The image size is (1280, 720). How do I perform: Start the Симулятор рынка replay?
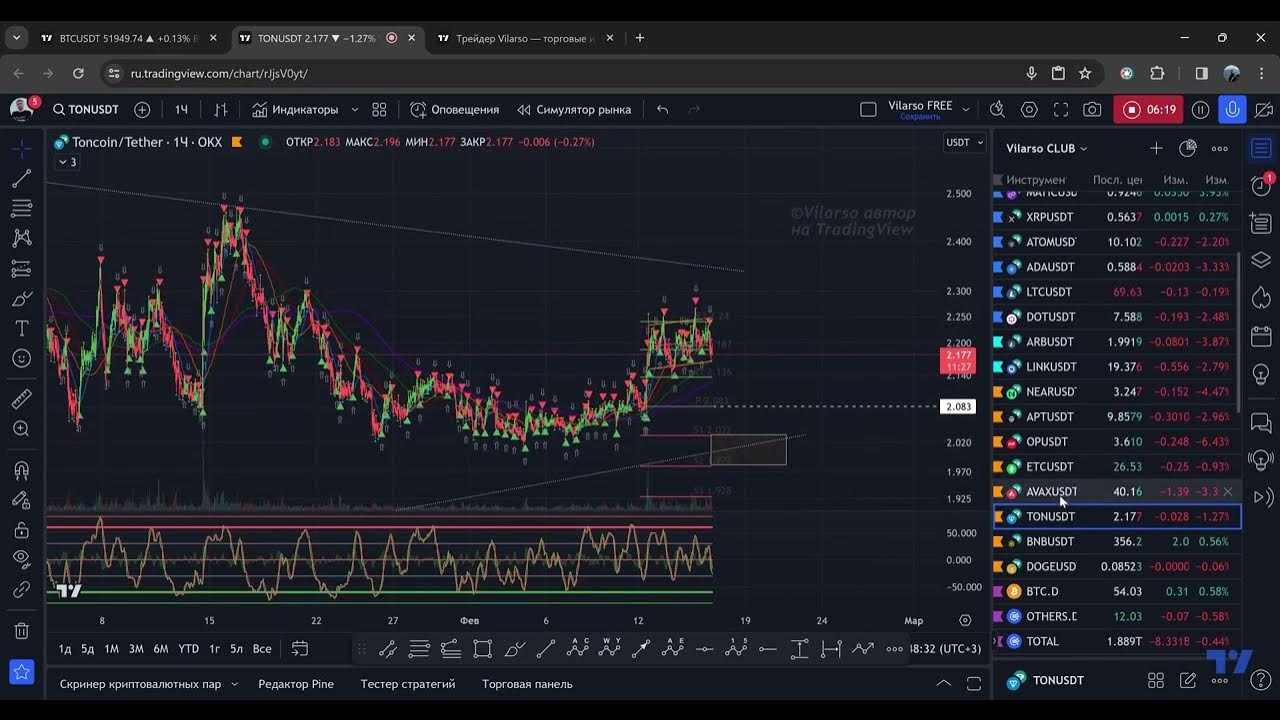[x=575, y=110]
